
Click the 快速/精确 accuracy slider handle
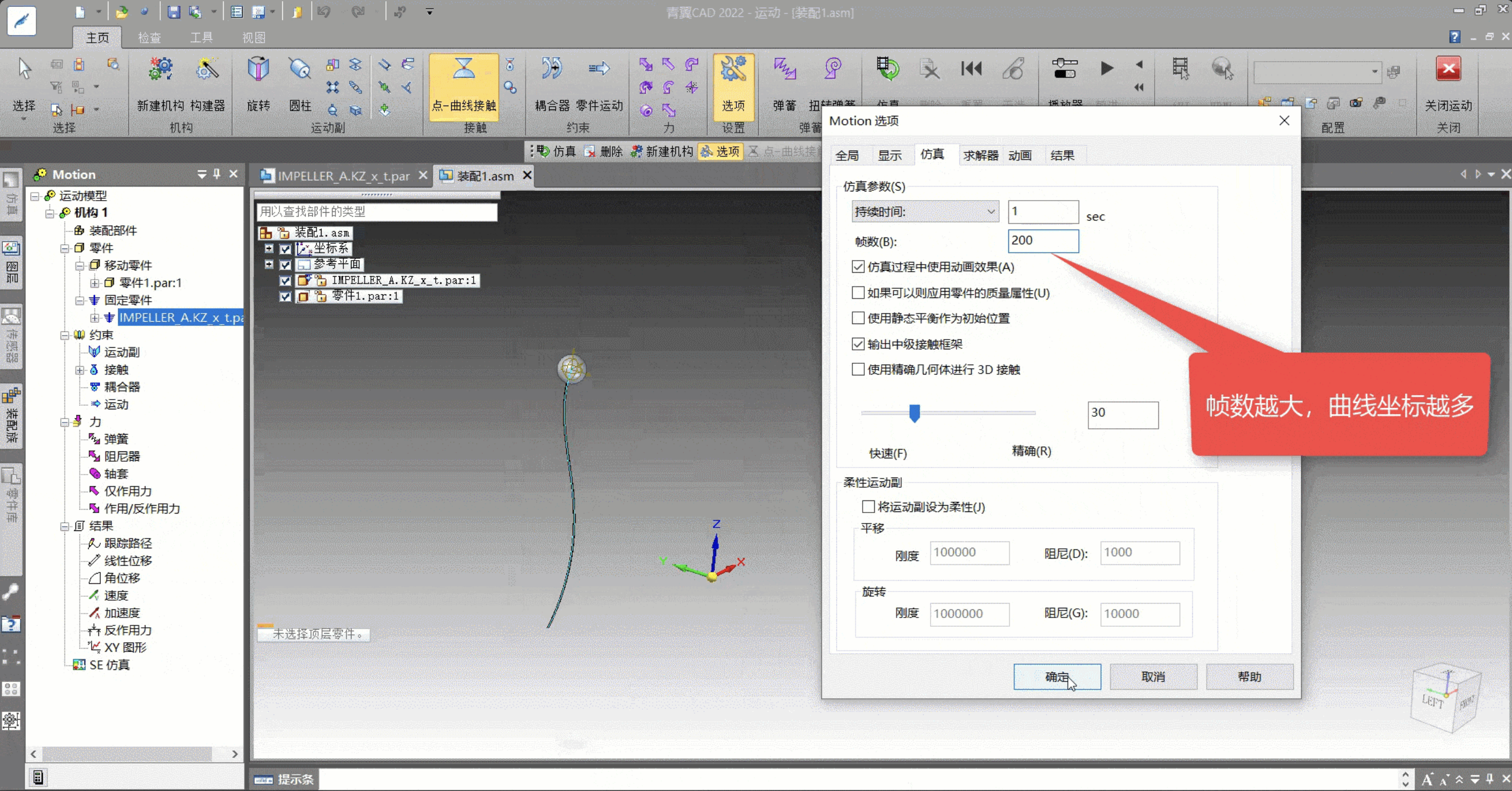(x=914, y=413)
